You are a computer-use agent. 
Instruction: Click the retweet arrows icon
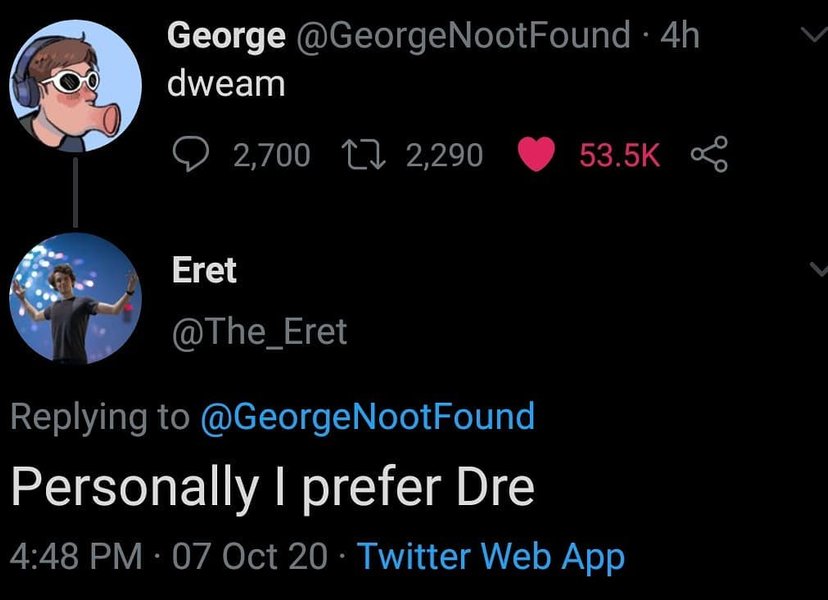click(x=363, y=154)
